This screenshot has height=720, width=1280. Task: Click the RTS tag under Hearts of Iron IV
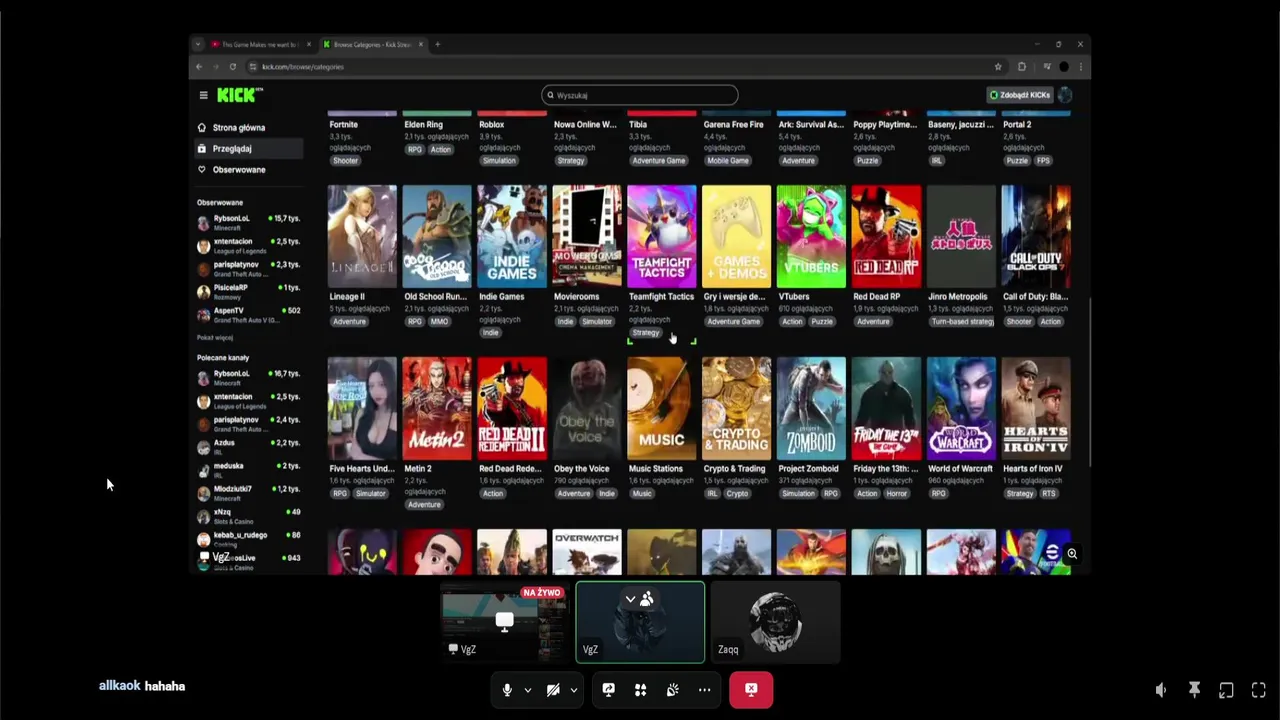(x=1049, y=493)
